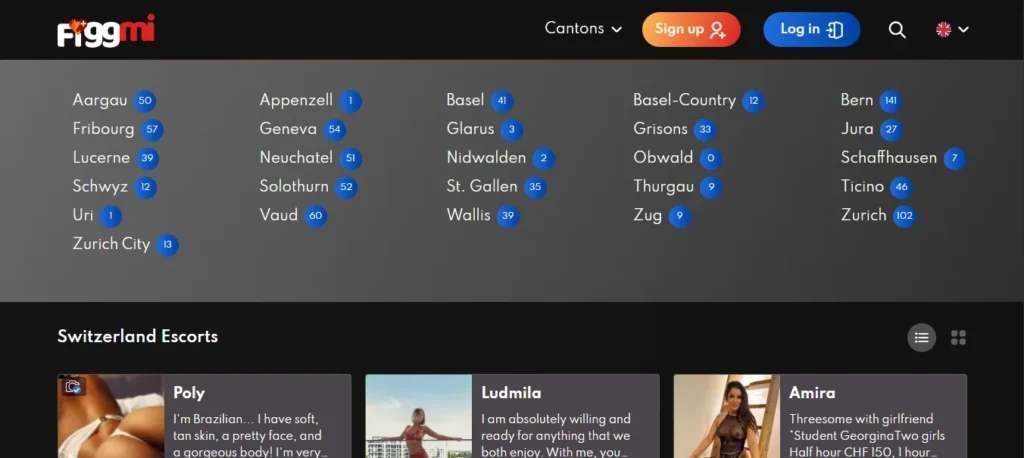Switch to grid view layout

pos(958,338)
